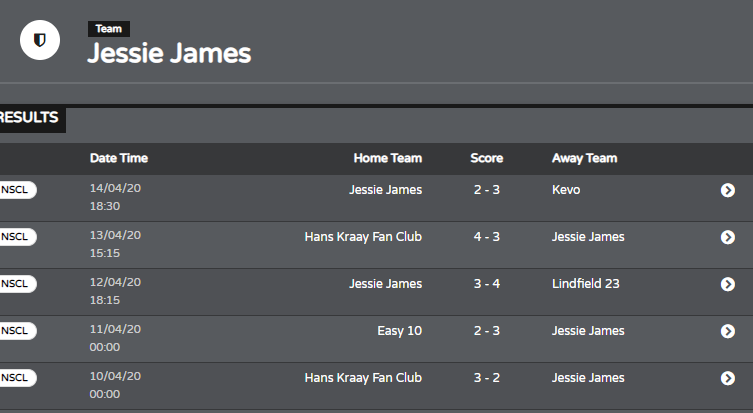The image size is (753, 413).
Task: Open arrow for Easy 10 match
Action: 728,331
